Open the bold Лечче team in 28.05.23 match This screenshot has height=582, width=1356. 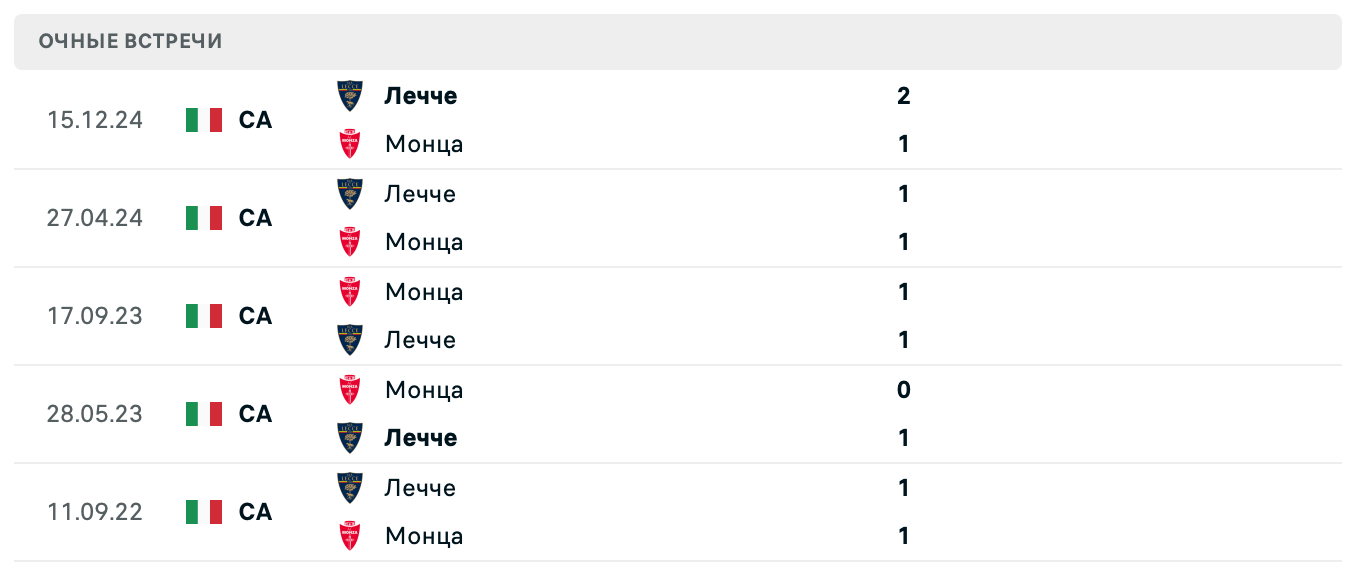point(421,438)
